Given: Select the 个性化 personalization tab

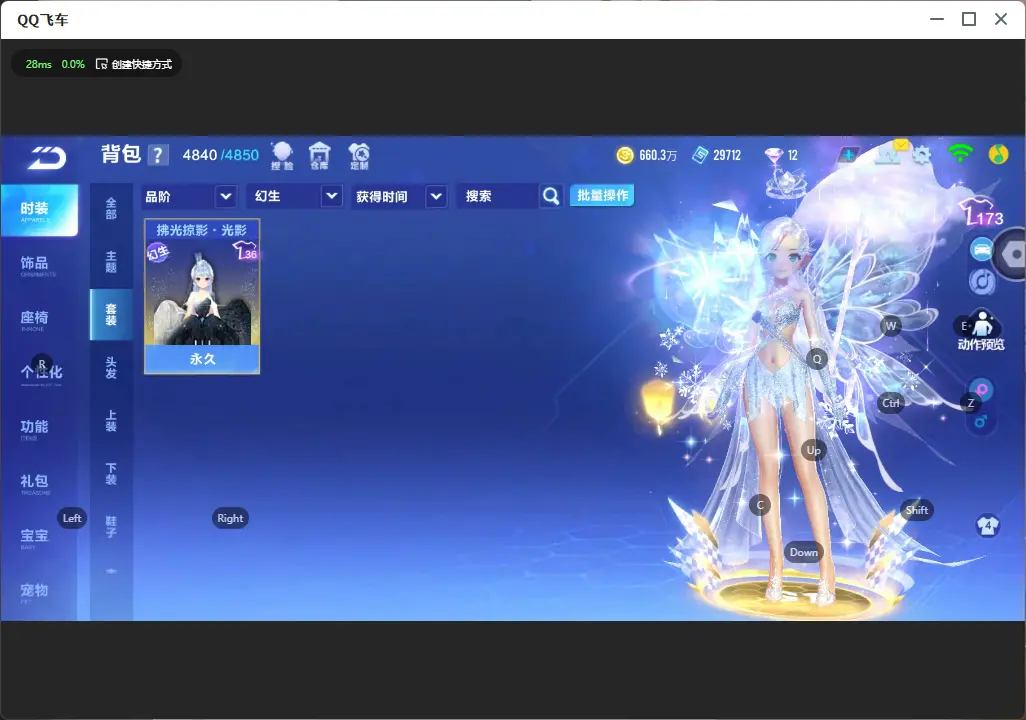Looking at the screenshot, I should pos(39,374).
